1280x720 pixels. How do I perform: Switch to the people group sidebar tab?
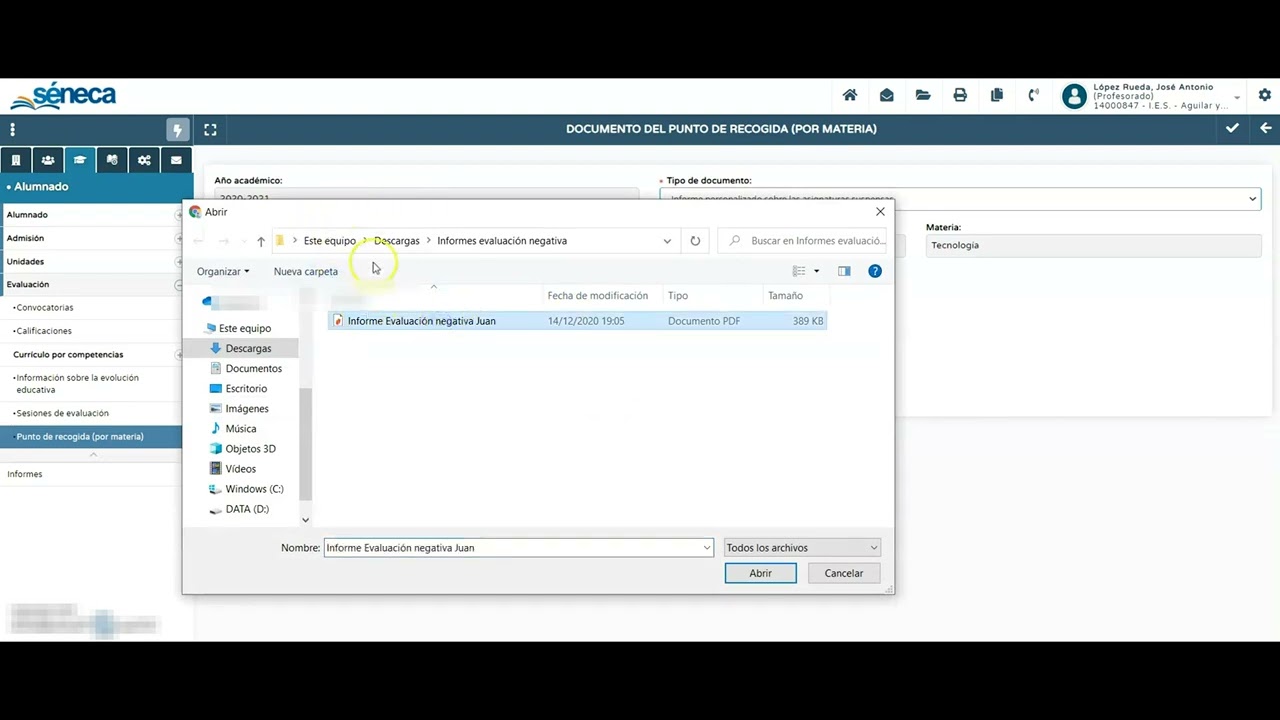[48, 160]
